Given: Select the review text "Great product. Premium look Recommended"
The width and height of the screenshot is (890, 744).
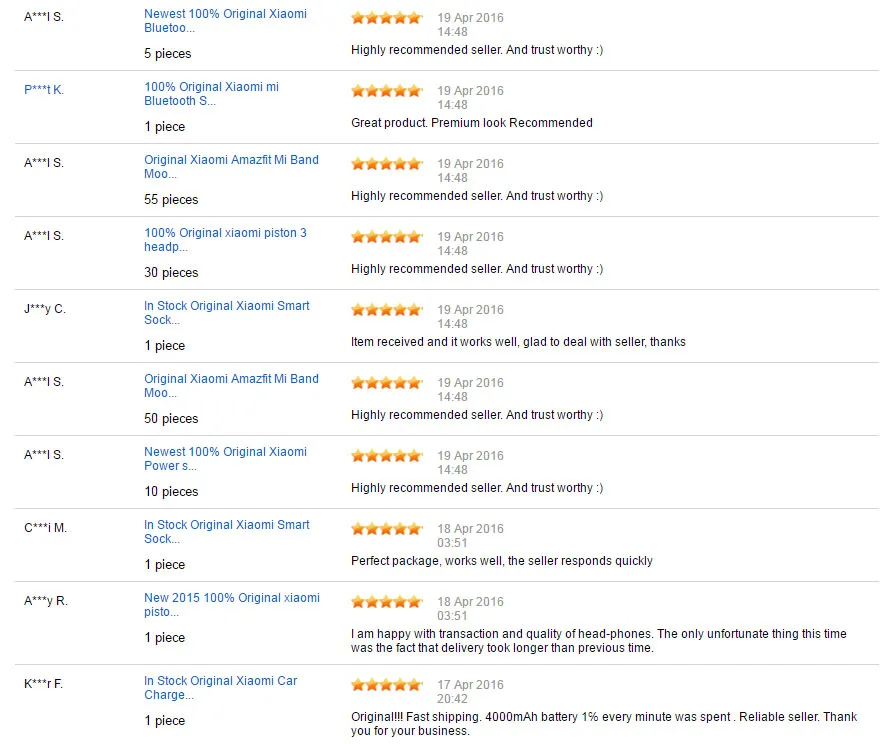Looking at the screenshot, I should coord(472,123).
